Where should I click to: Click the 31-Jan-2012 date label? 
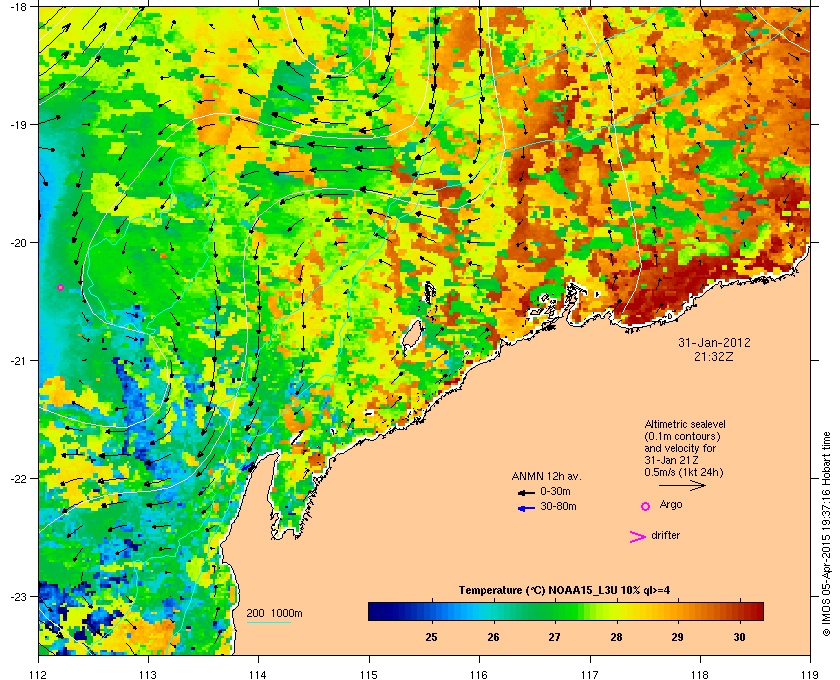point(714,342)
